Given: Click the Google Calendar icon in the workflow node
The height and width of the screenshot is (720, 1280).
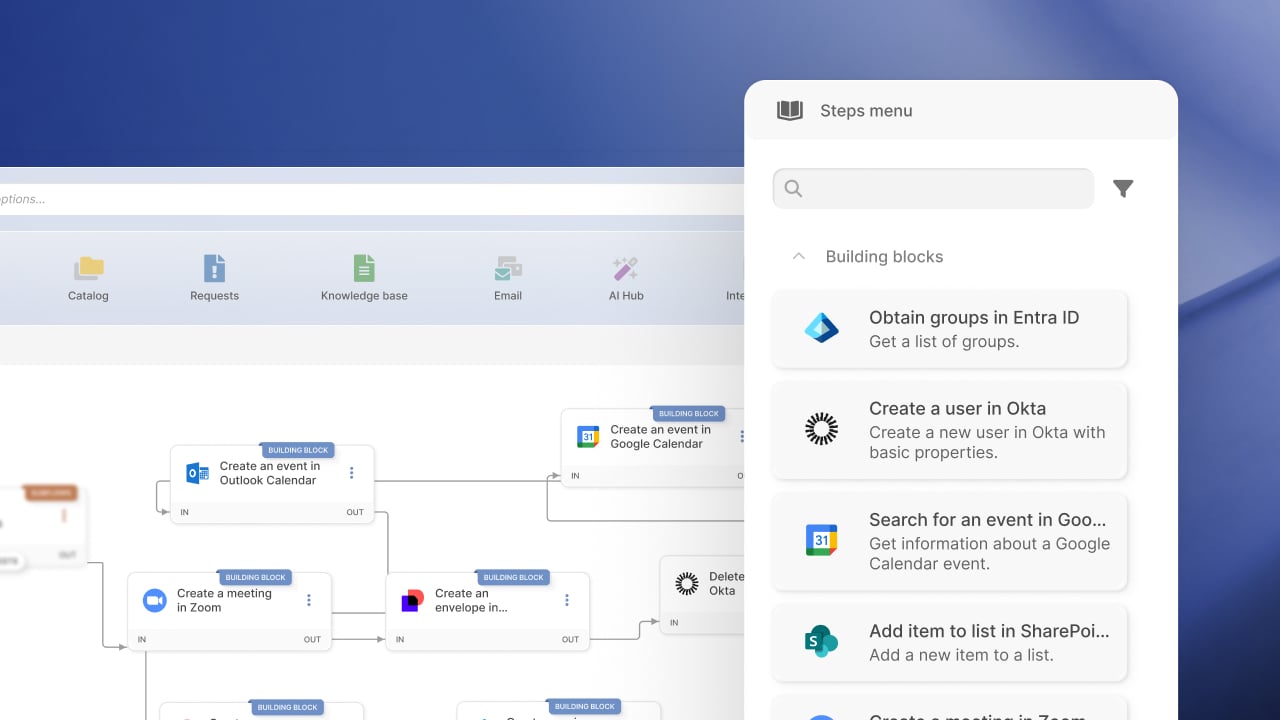Looking at the screenshot, I should (x=588, y=437).
